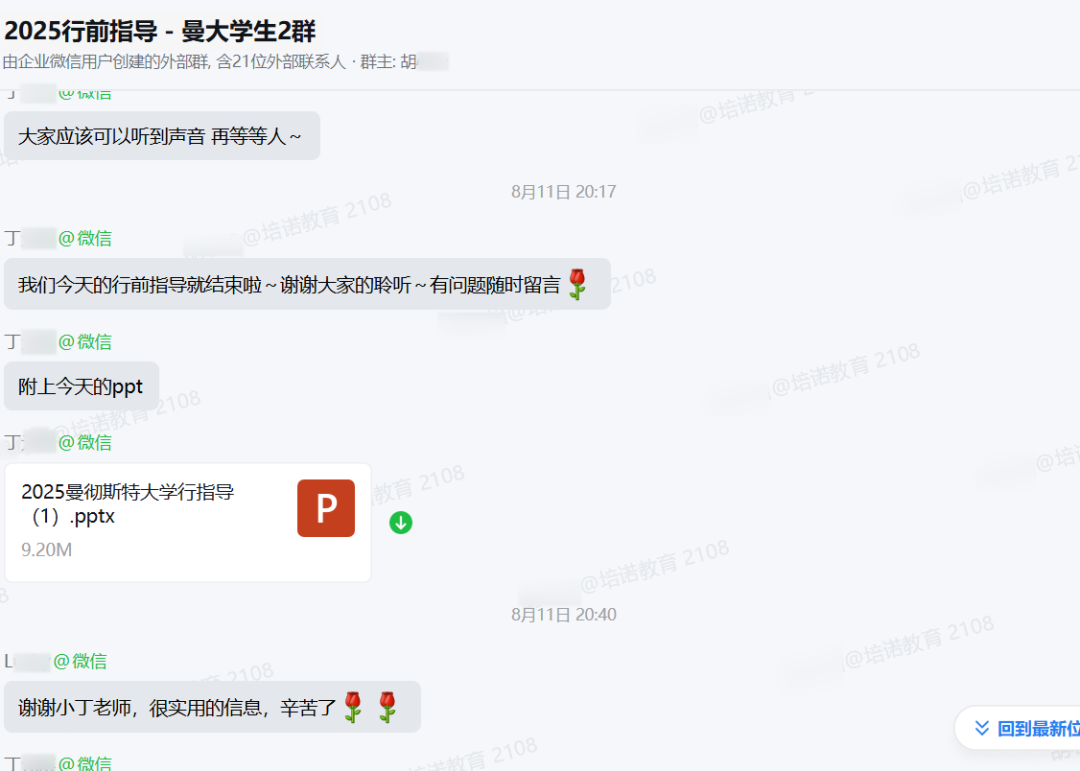The image size is (1080, 771).
Task: Click the green download arrow icon
Action: (x=401, y=523)
